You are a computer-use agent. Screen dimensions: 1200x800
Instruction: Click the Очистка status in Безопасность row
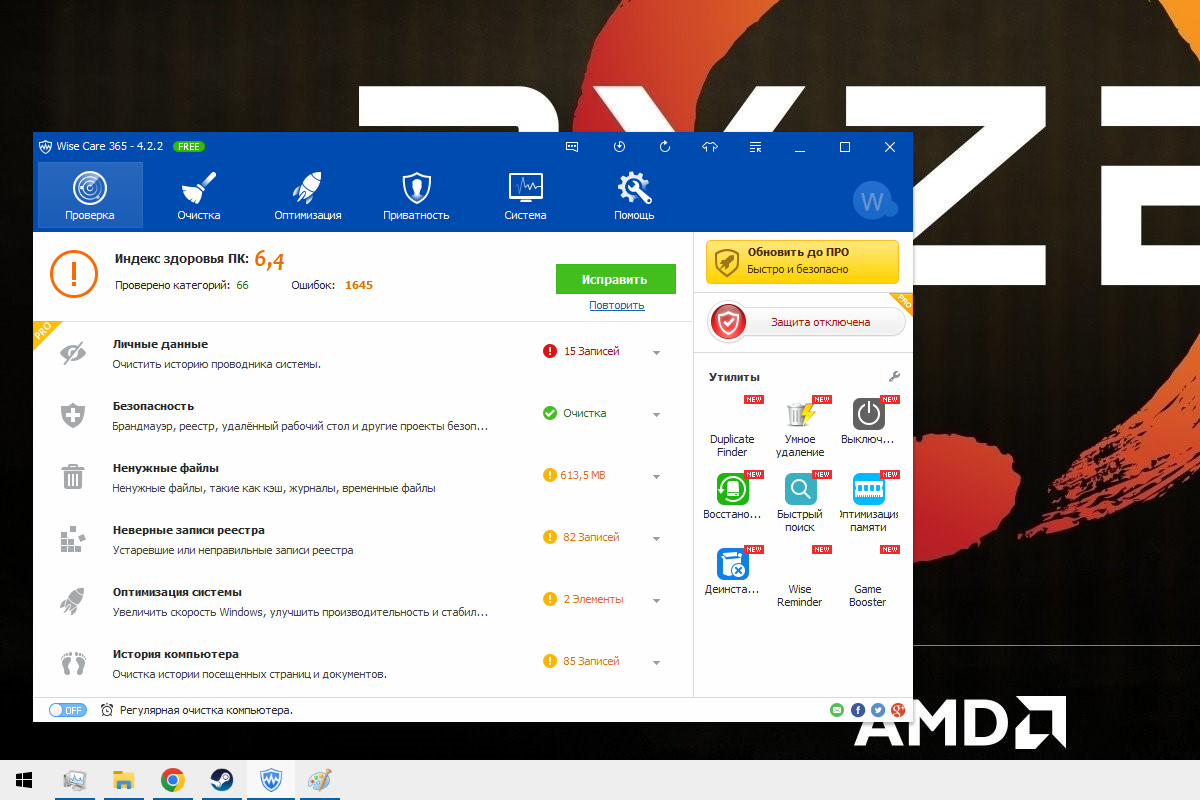click(x=584, y=413)
